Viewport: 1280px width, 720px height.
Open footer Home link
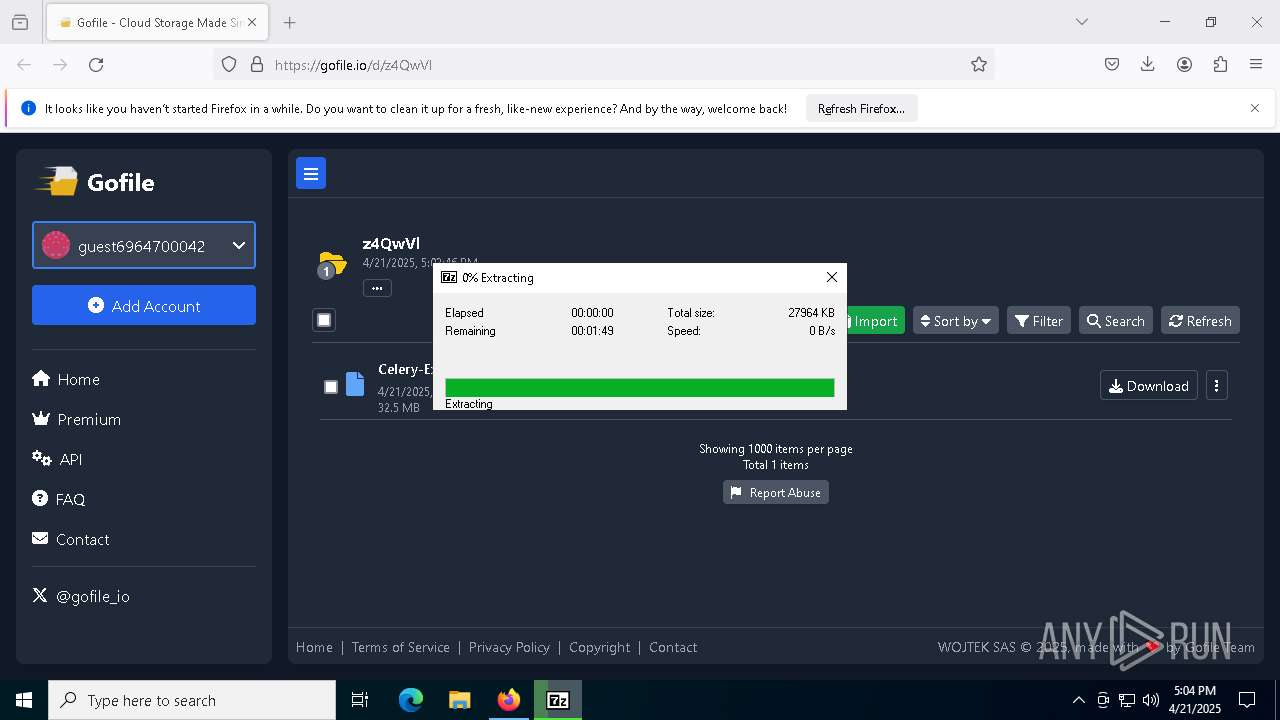point(314,647)
